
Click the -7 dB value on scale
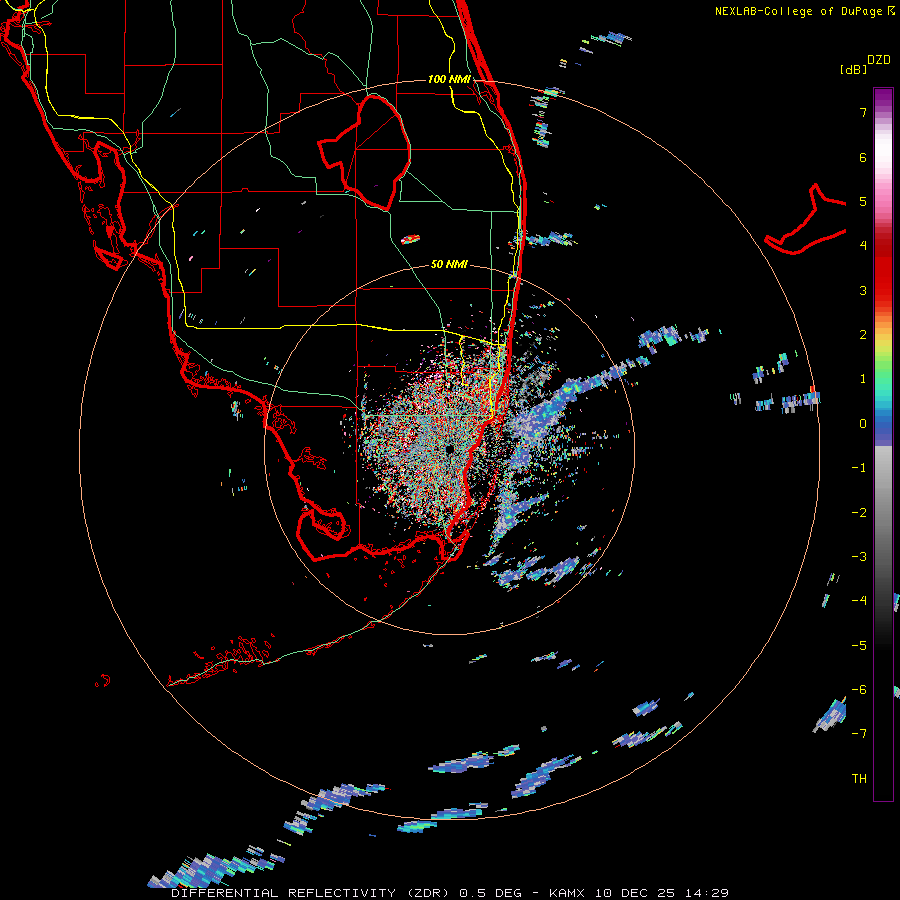(x=859, y=734)
